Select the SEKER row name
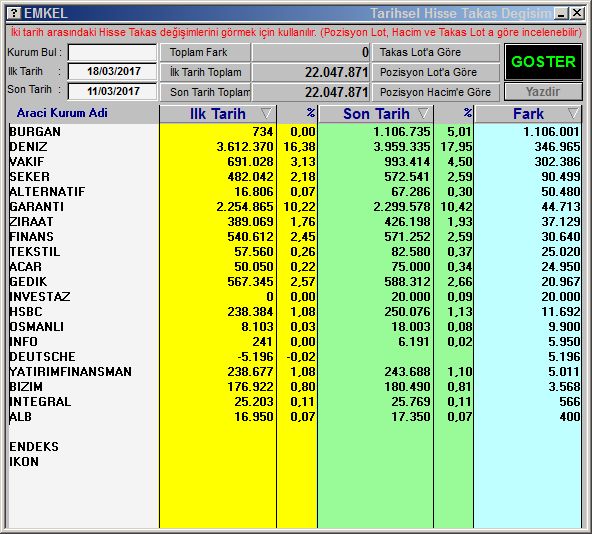Screen dimensions: 592x534 pyautogui.click(x=29, y=177)
